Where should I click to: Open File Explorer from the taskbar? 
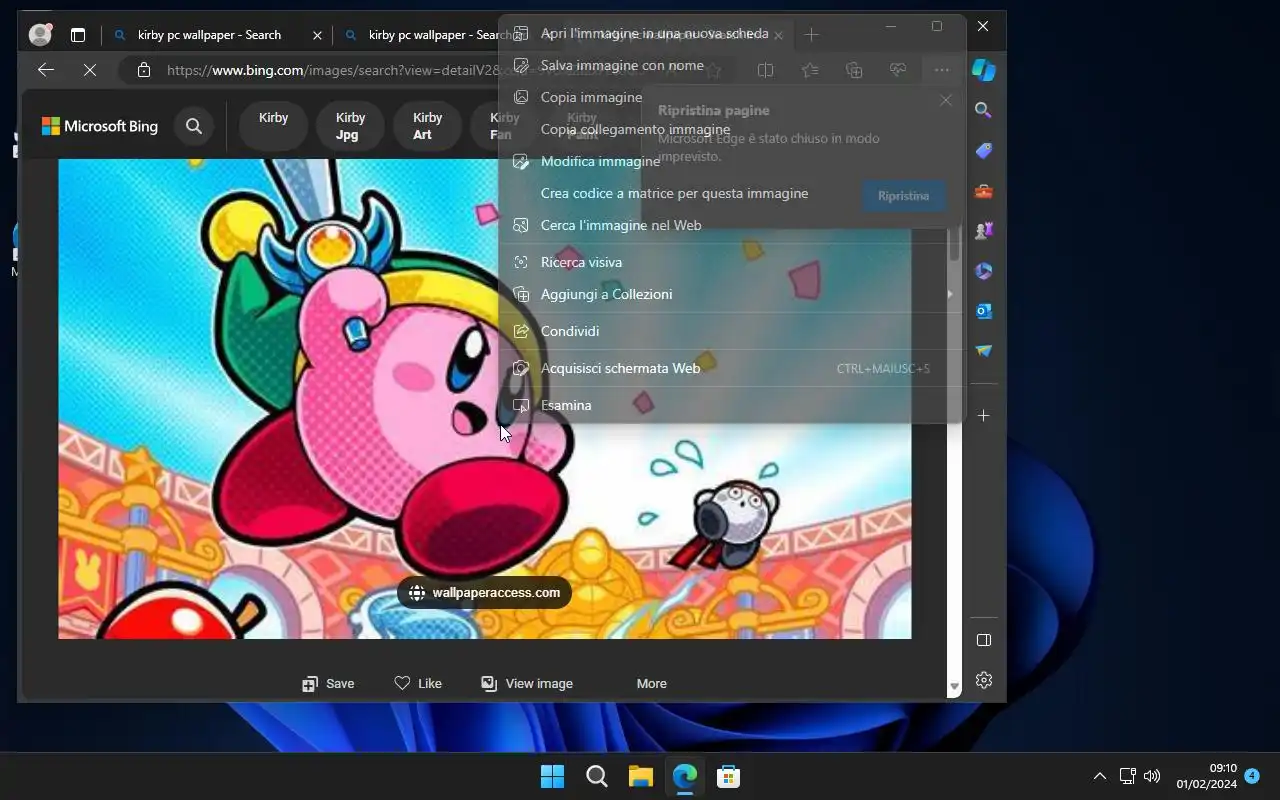(x=641, y=777)
